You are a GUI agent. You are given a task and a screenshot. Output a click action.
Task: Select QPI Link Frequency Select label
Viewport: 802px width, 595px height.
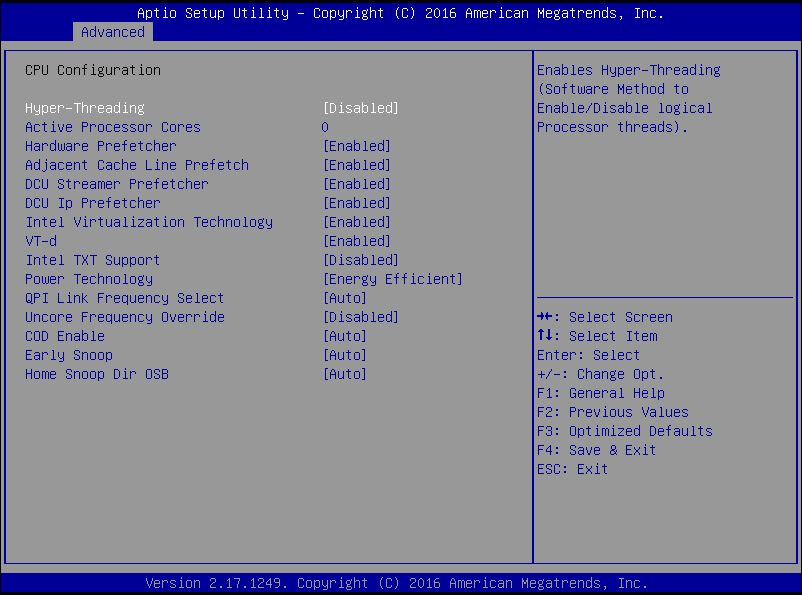[125, 298]
